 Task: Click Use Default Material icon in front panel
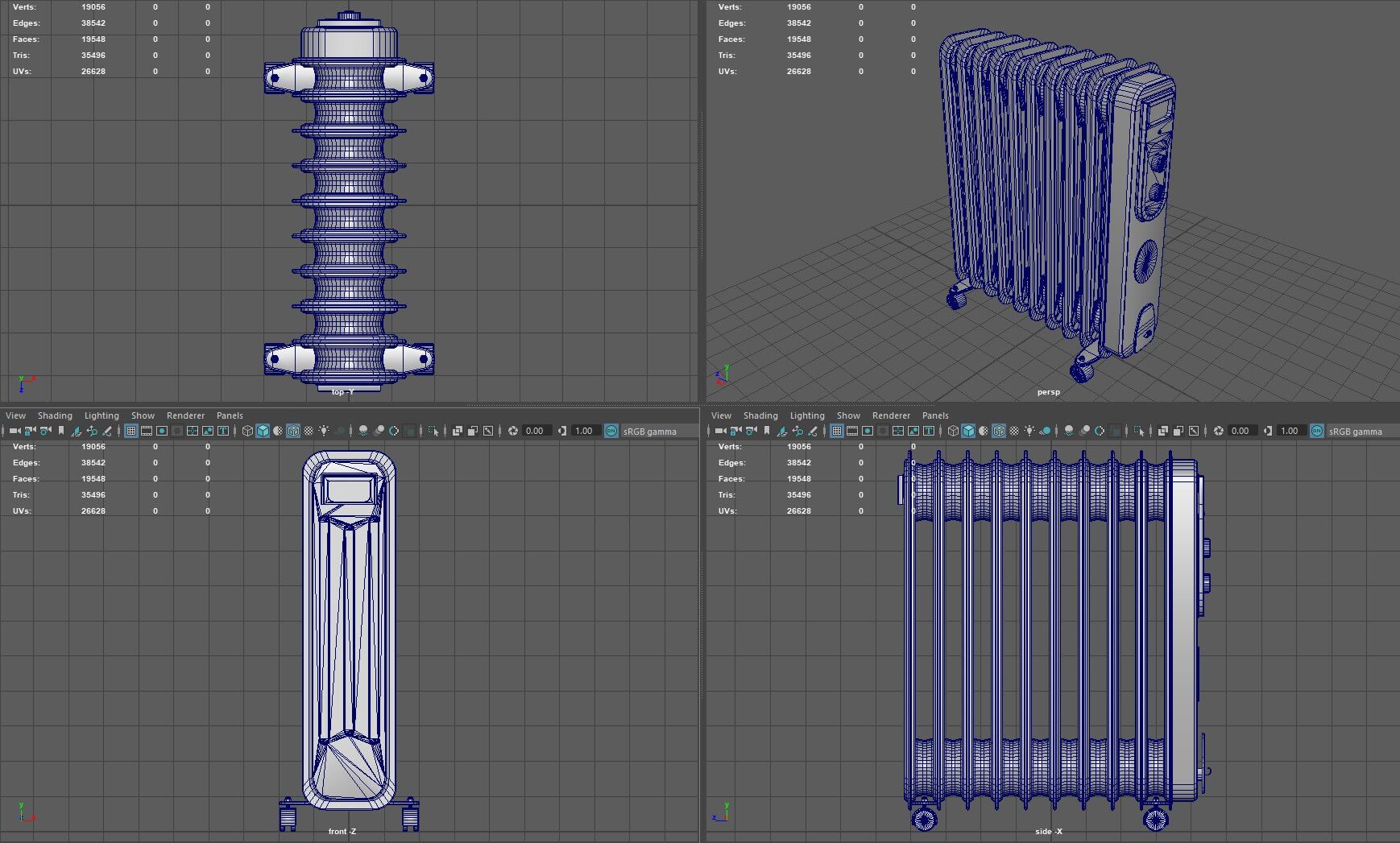[x=277, y=431]
